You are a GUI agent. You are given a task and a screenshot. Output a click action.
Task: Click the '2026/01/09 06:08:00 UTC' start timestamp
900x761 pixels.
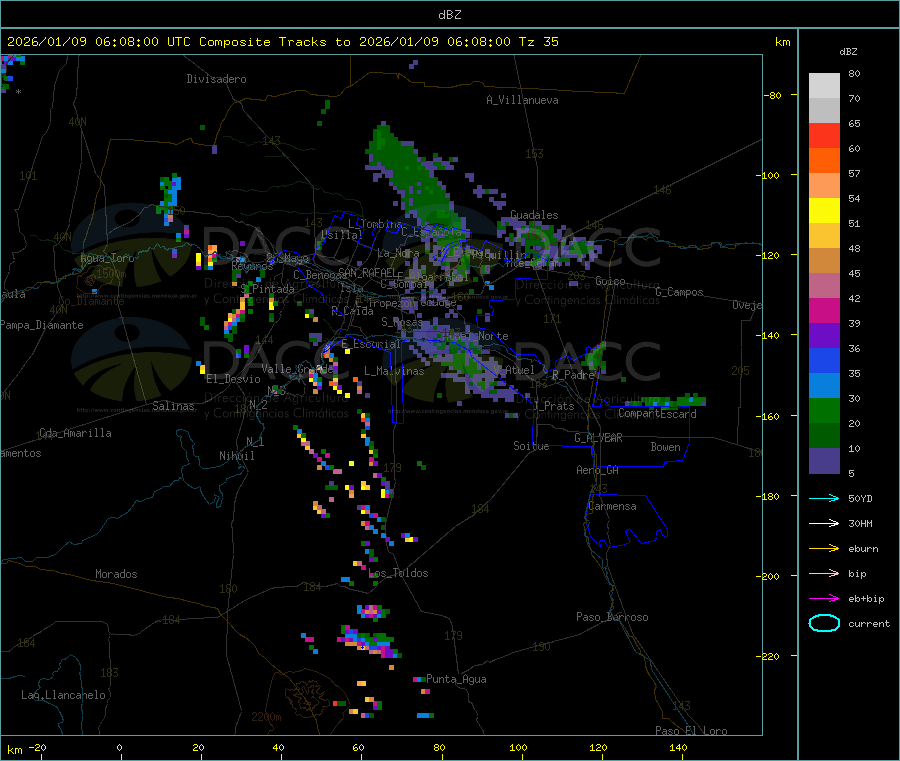[x=99, y=42]
